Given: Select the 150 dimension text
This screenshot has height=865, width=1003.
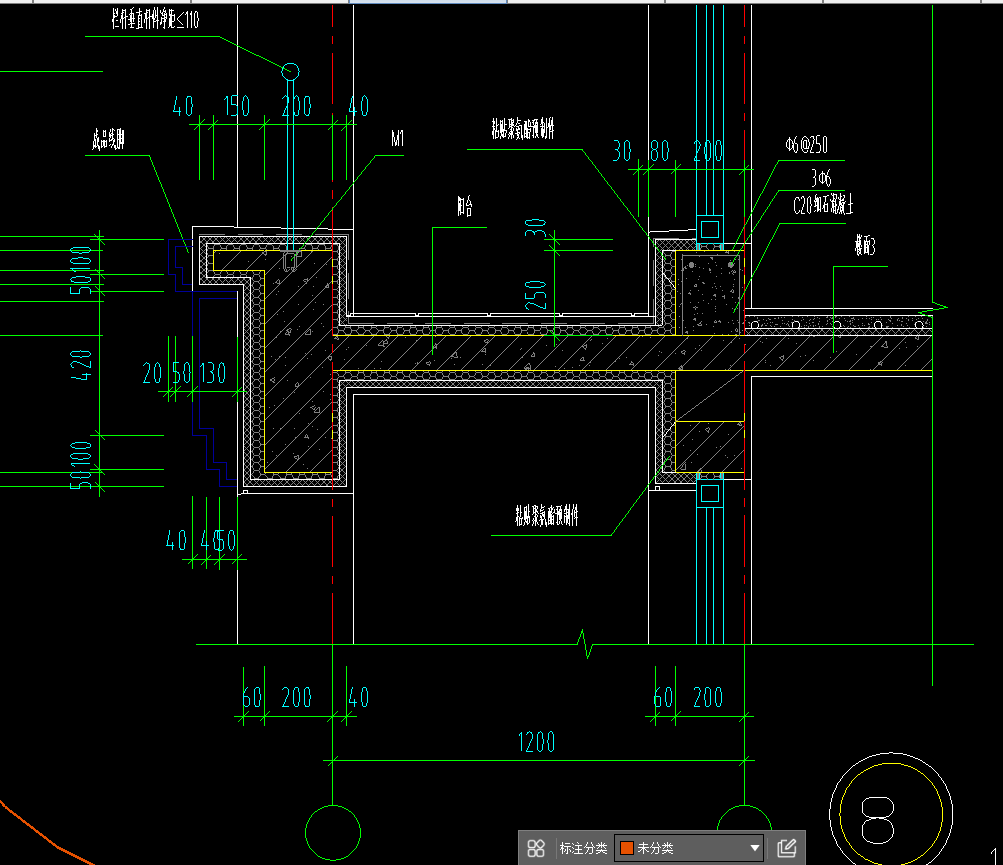Looking at the screenshot, I should coord(237,106).
